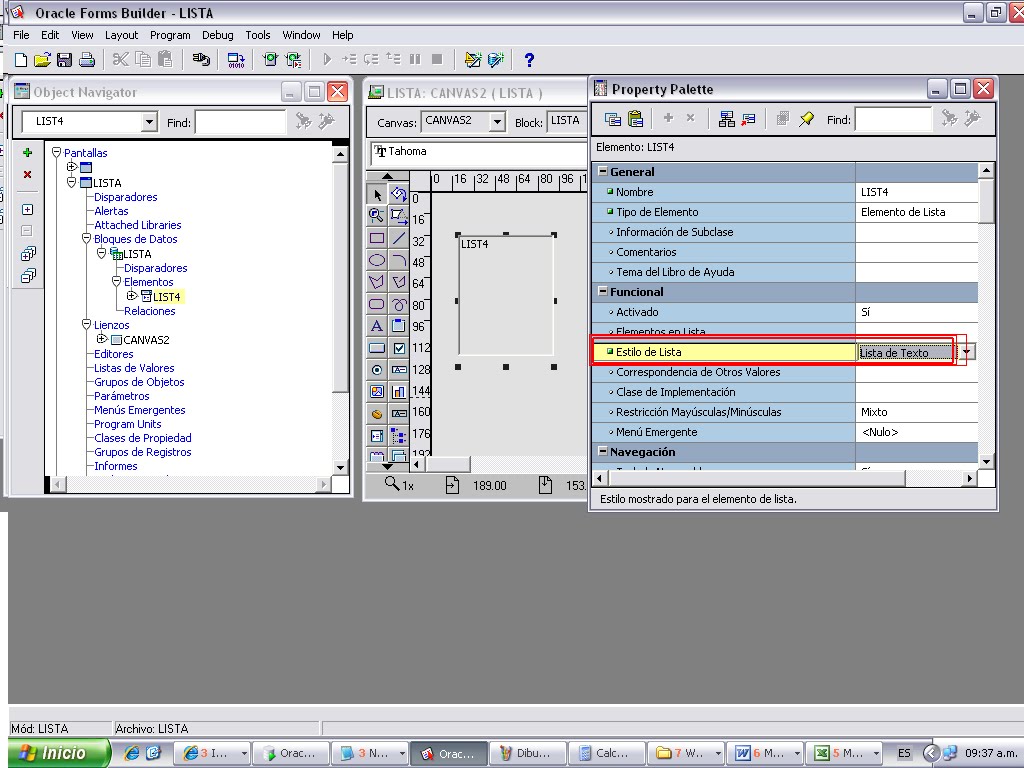Click green plus Create icon in Object Navigator
The height and width of the screenshot is (768, 1024).
point(27,153)
